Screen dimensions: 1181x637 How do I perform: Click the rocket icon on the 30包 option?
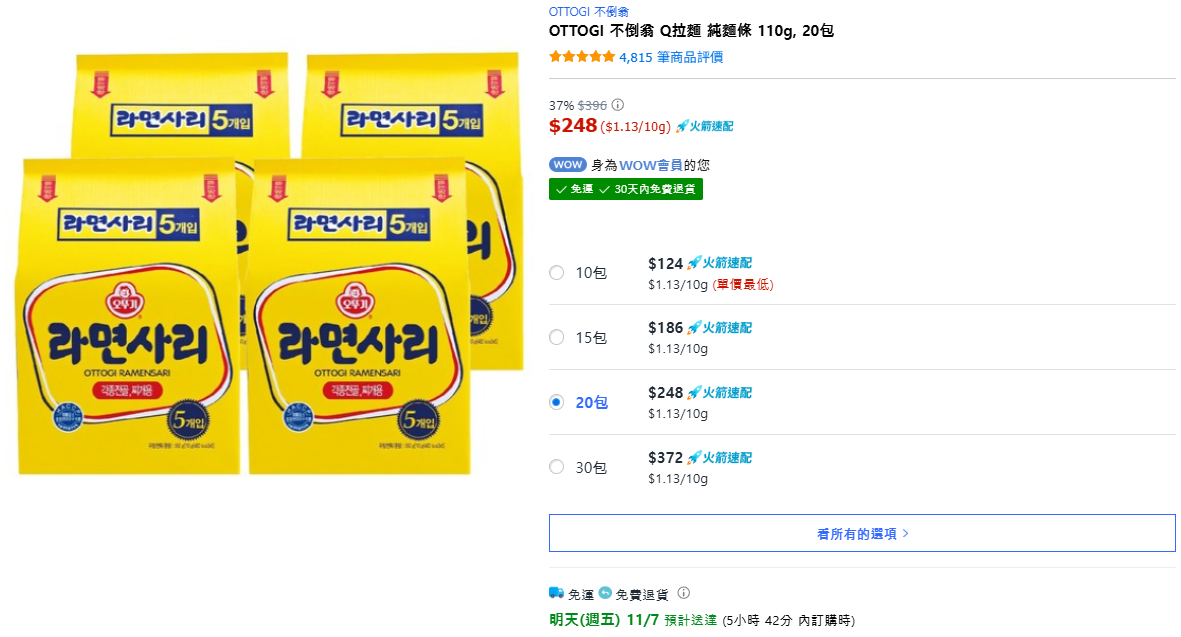[x=694, y=458]
